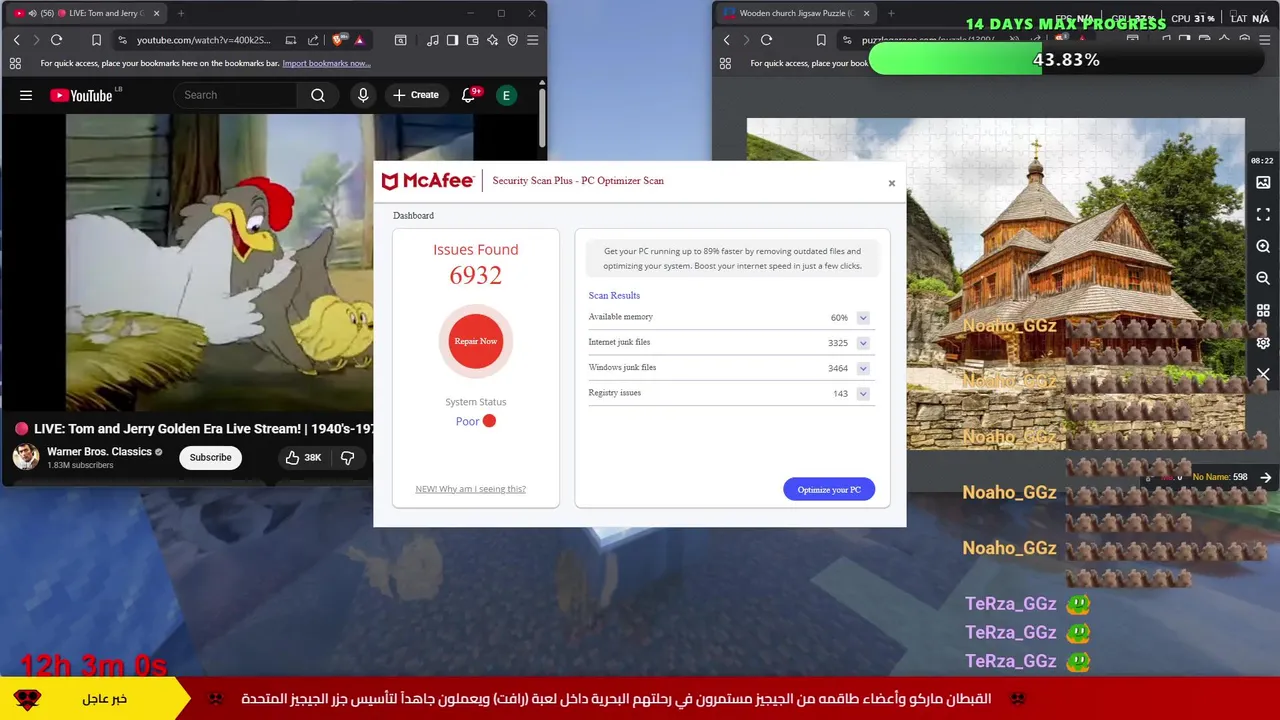This screenshot has width=1280, height=720.
Task: Expand the Available memory result row
Action: tap(863, 318)
